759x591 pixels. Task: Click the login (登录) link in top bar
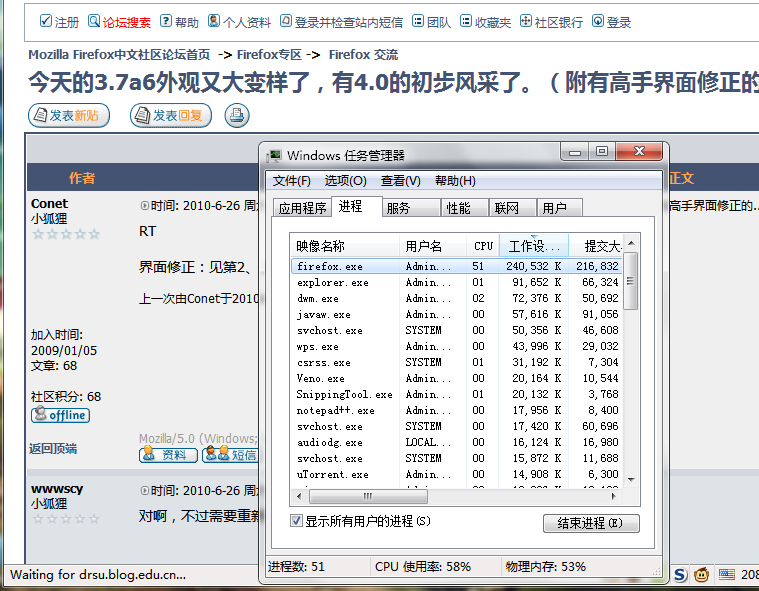tap(619, 22)
